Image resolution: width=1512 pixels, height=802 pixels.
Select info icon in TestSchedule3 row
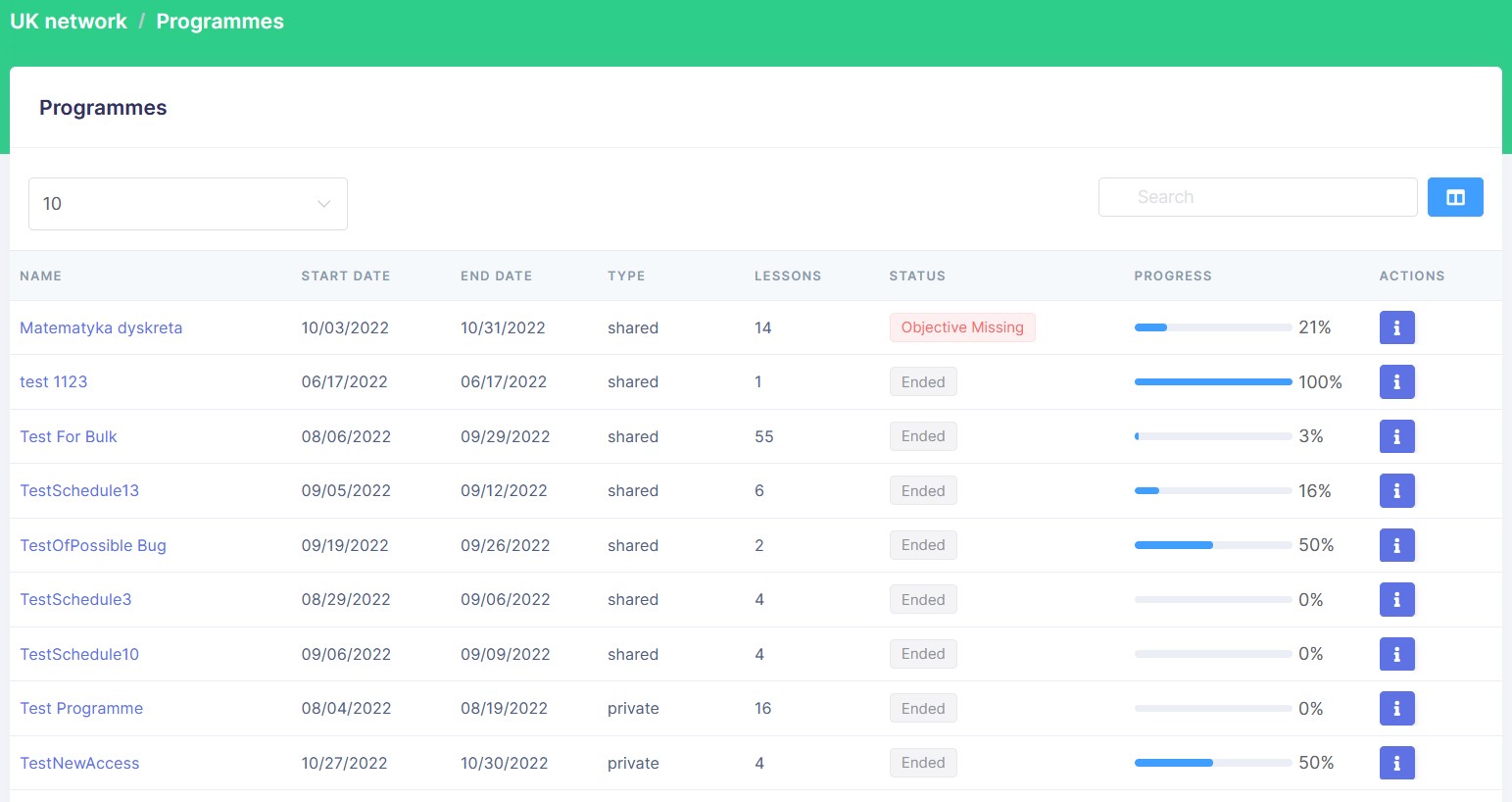click(1396, 600)
